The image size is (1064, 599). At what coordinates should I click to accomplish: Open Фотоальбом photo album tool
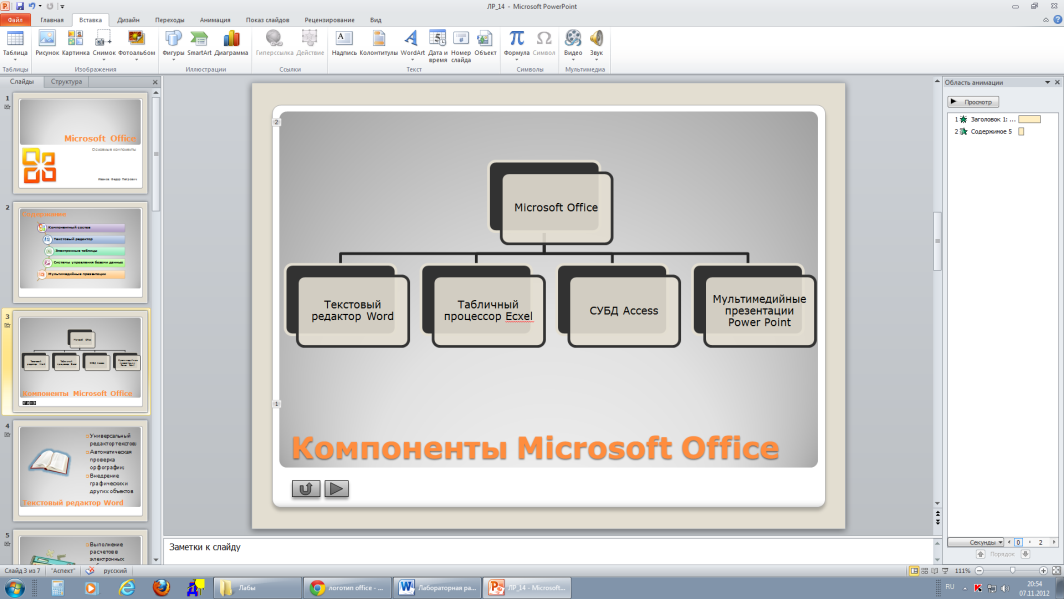coord(136,44)
